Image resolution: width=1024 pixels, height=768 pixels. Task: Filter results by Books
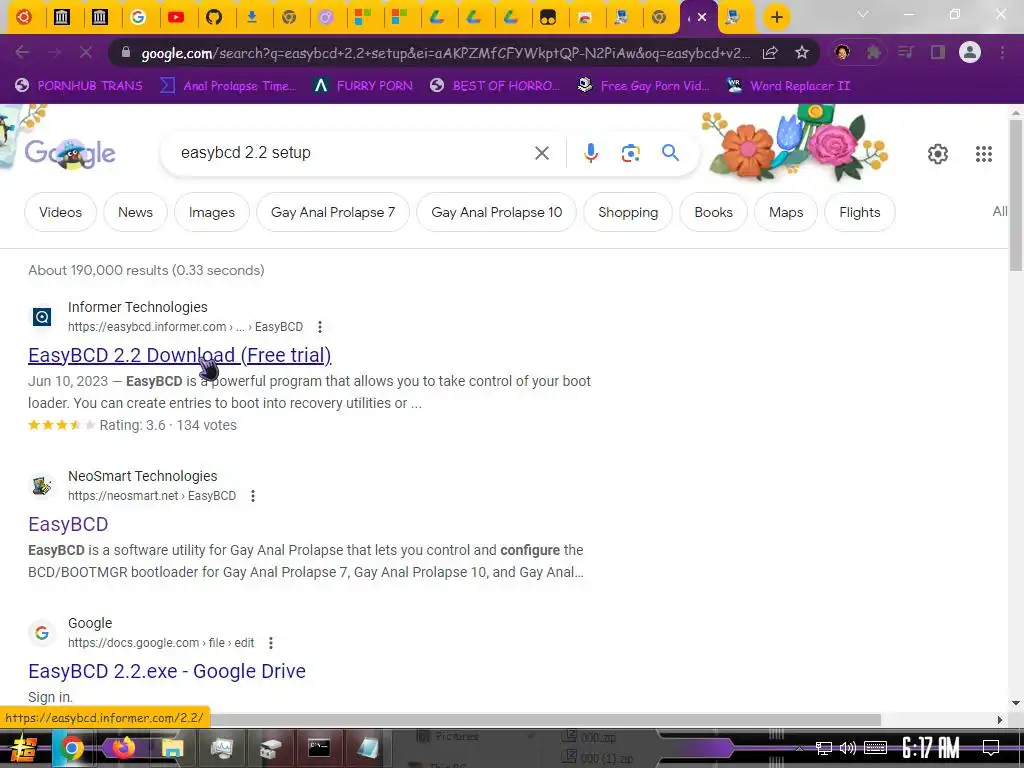(x=713, y=212)
